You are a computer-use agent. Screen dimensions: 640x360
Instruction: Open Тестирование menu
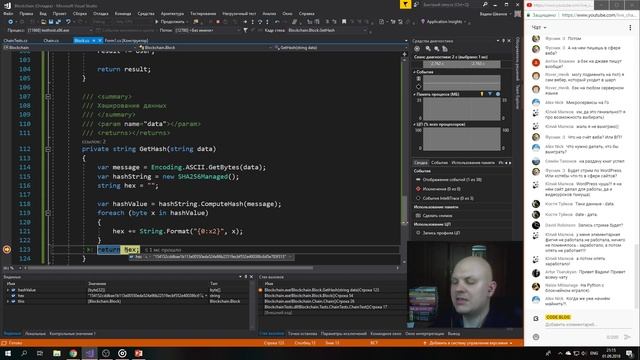tap(203, 13)
